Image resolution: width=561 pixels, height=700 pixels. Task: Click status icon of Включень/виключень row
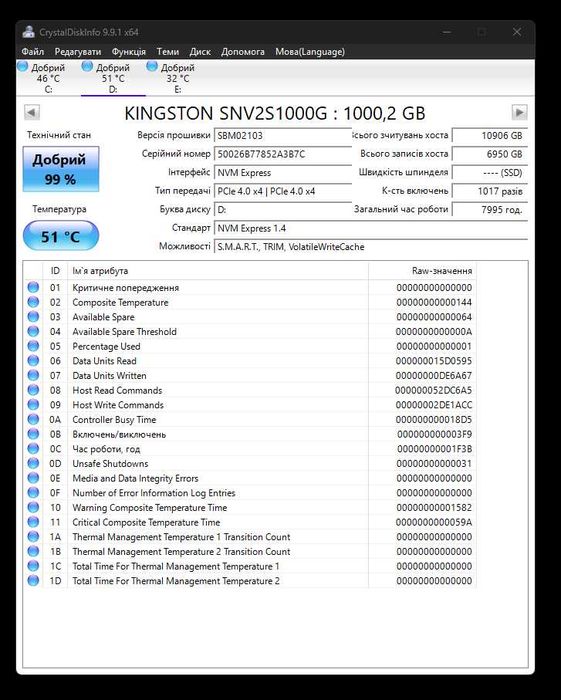pyautogui.click(x=33, y=434)
